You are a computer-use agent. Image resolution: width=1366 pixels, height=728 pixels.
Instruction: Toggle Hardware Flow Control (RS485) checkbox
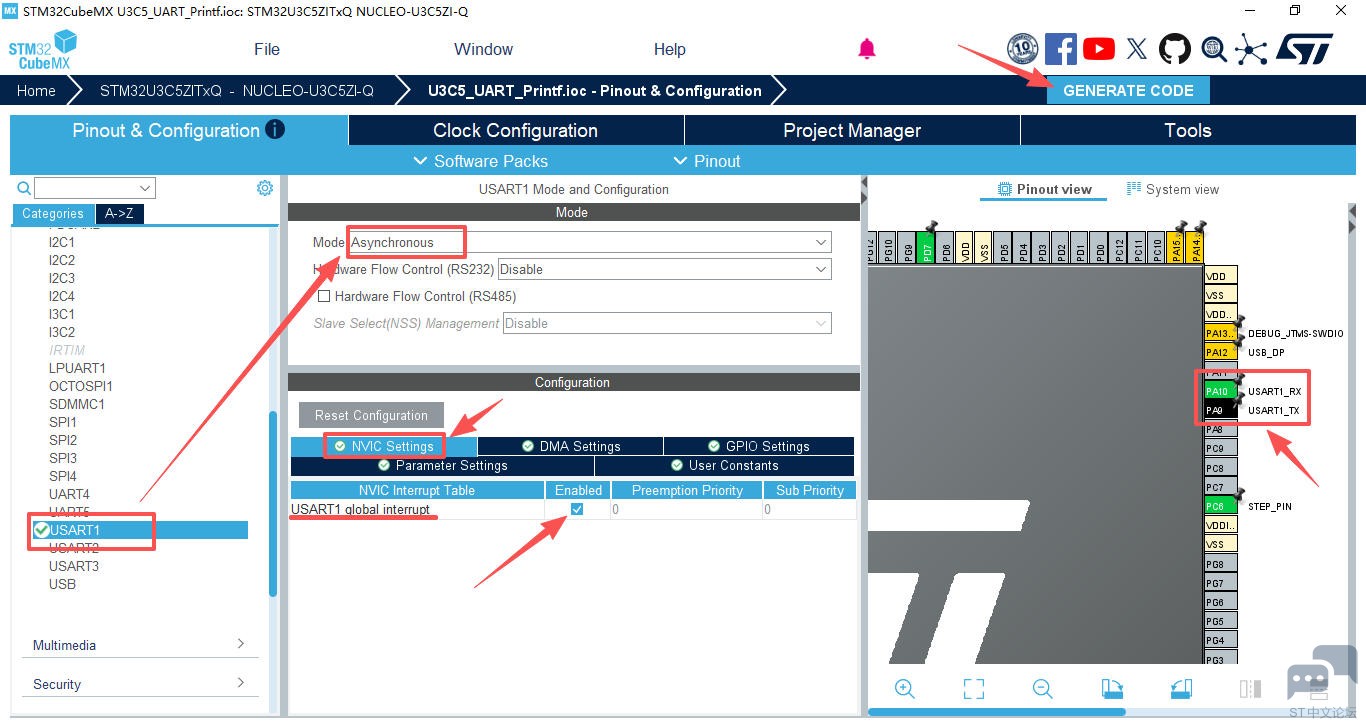pos(324,296)
